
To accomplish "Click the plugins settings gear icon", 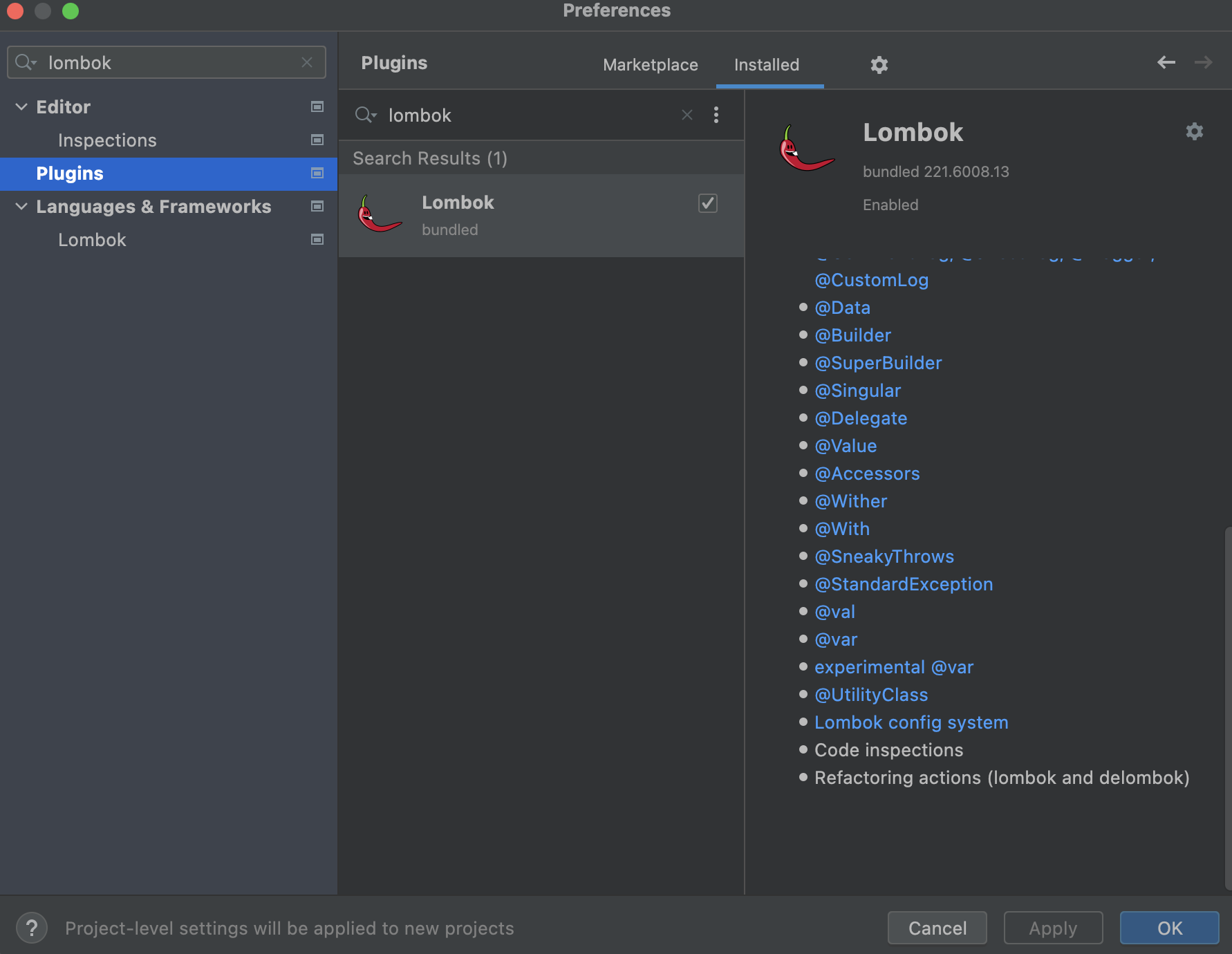I will tap(879, 65).
